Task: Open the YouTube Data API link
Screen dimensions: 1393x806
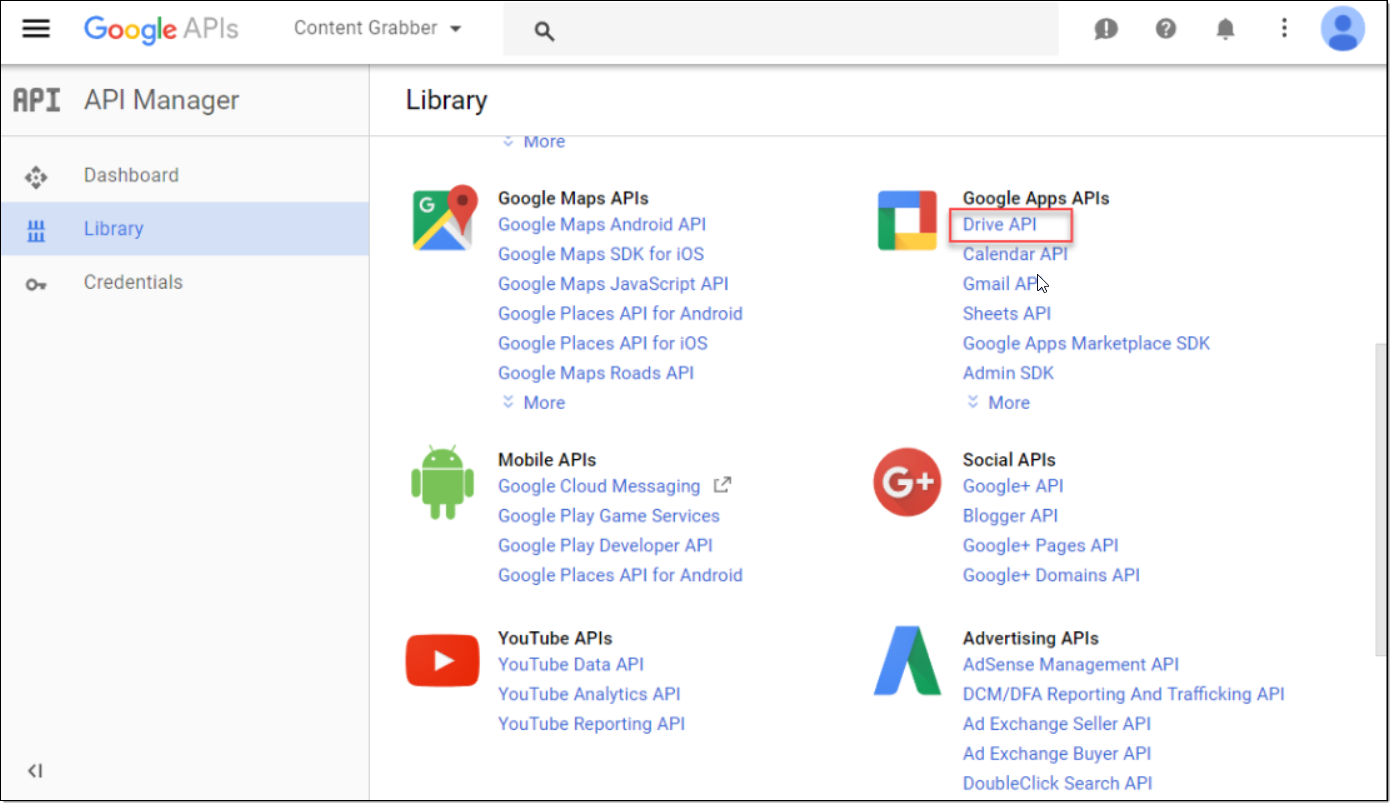Action: tap(571, 664)
